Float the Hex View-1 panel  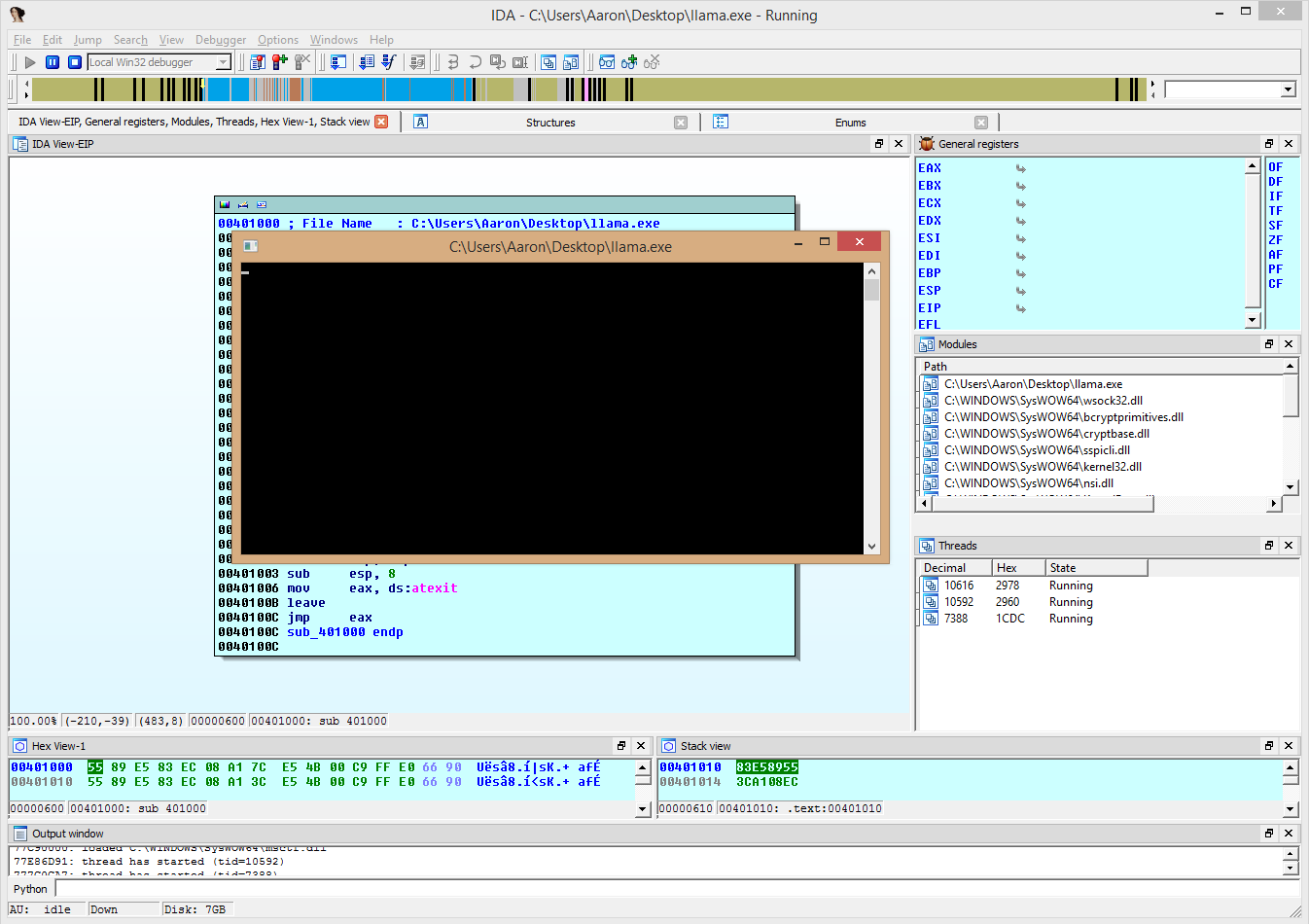(621, 745)
